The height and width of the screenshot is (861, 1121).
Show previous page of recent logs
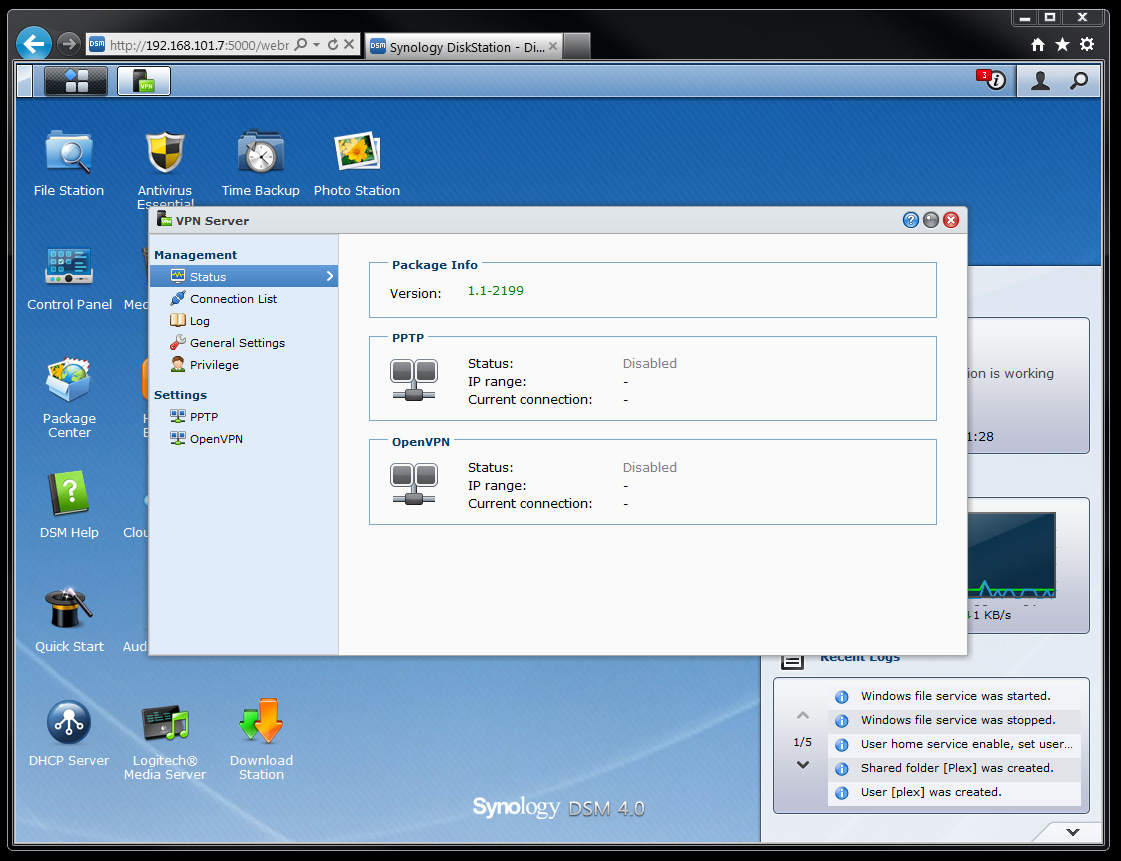[x=803, y=715]
